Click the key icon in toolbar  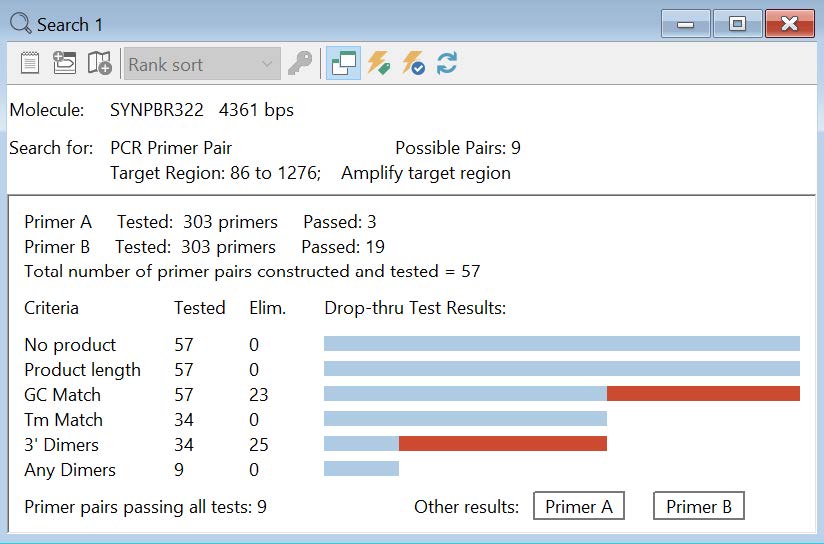coord(300,64)
